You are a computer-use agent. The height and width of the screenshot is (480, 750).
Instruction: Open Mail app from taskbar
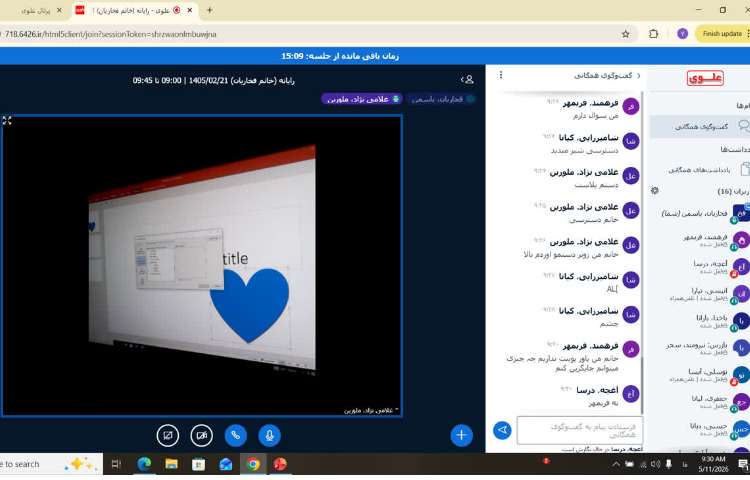pyautogui.click(x=226, y=464)
